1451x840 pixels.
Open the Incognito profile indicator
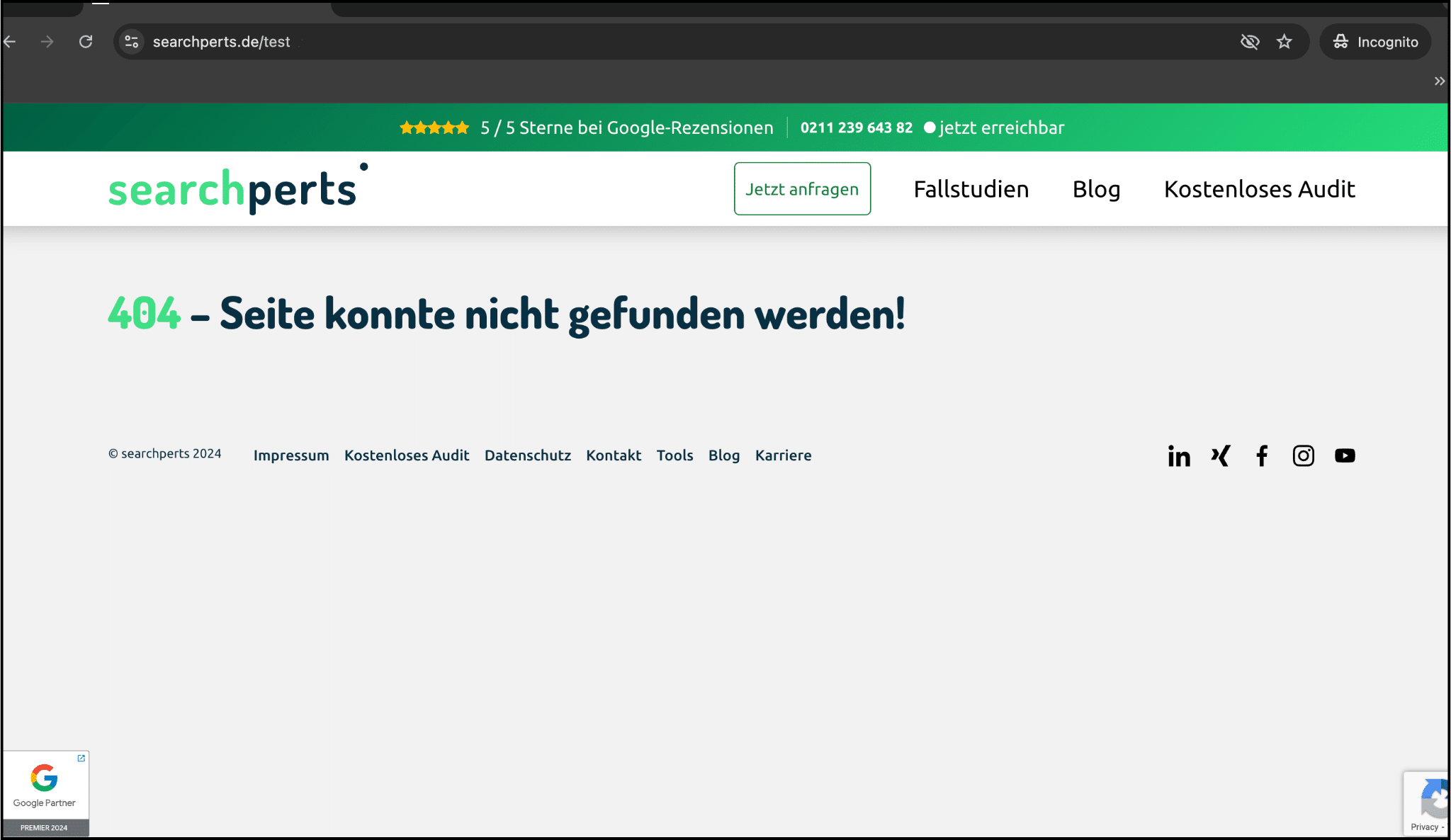click(1375, 42)
